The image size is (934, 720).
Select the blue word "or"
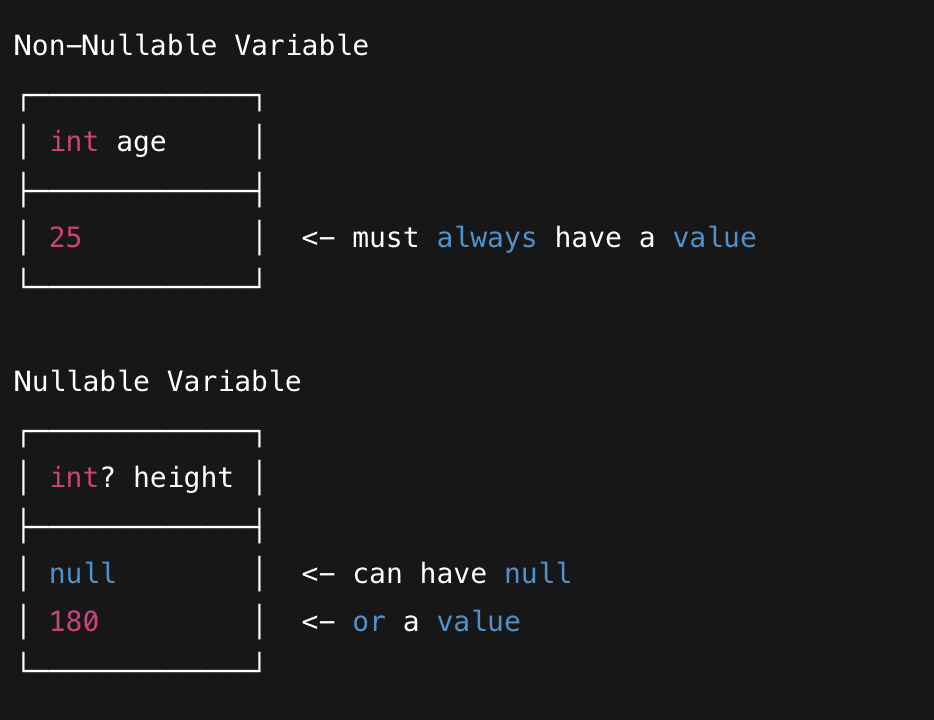coord(369,622)
